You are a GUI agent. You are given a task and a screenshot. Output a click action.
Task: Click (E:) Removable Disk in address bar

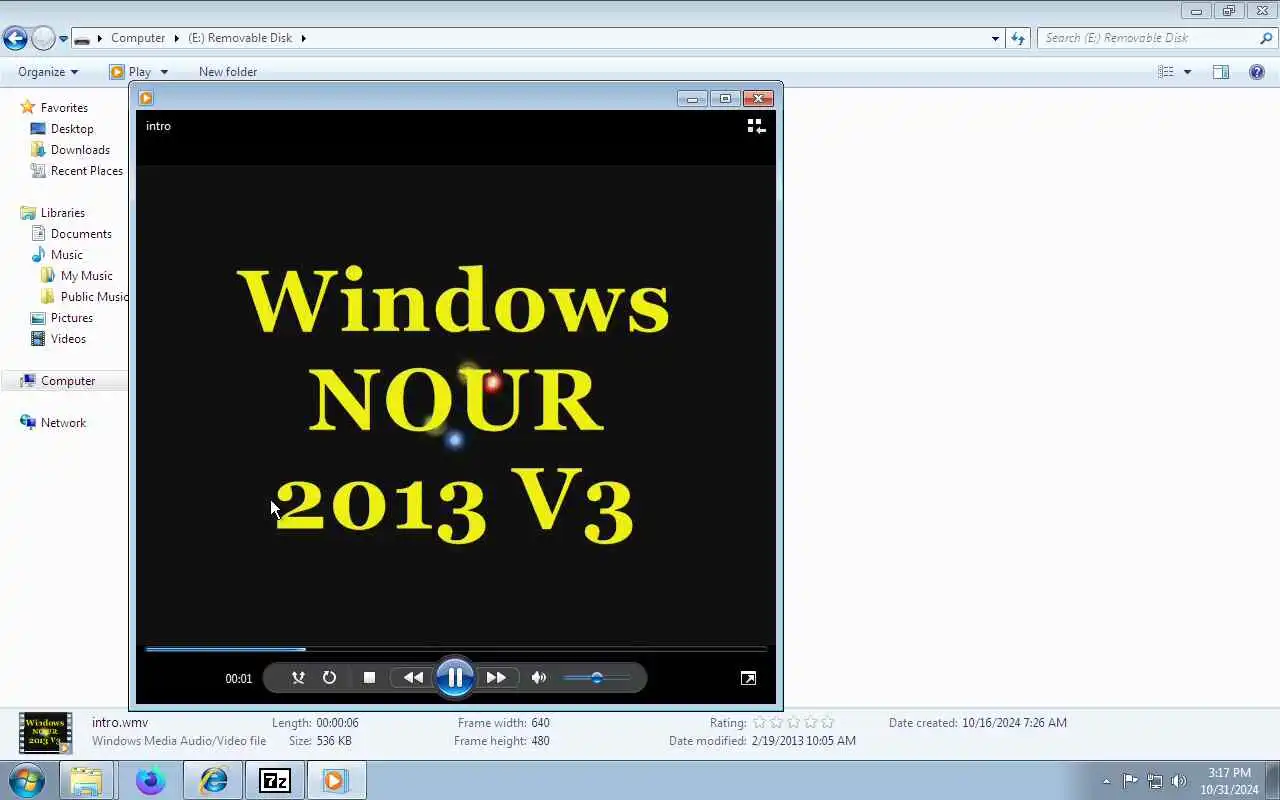240,38
